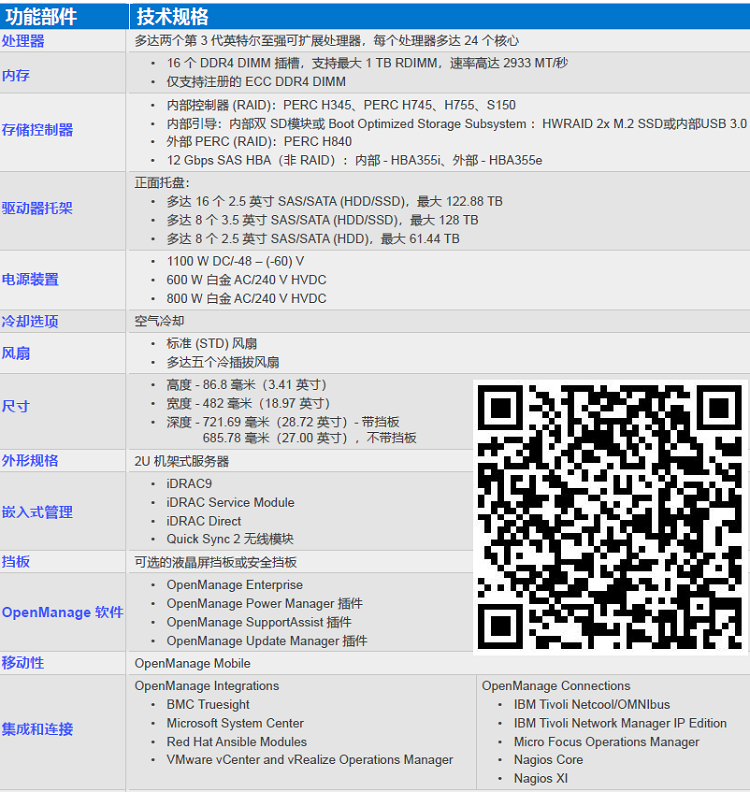Click the 冷却选项 row label
Image resolution: width=750 pixels, height=792 pixels.
coord(30,321)
